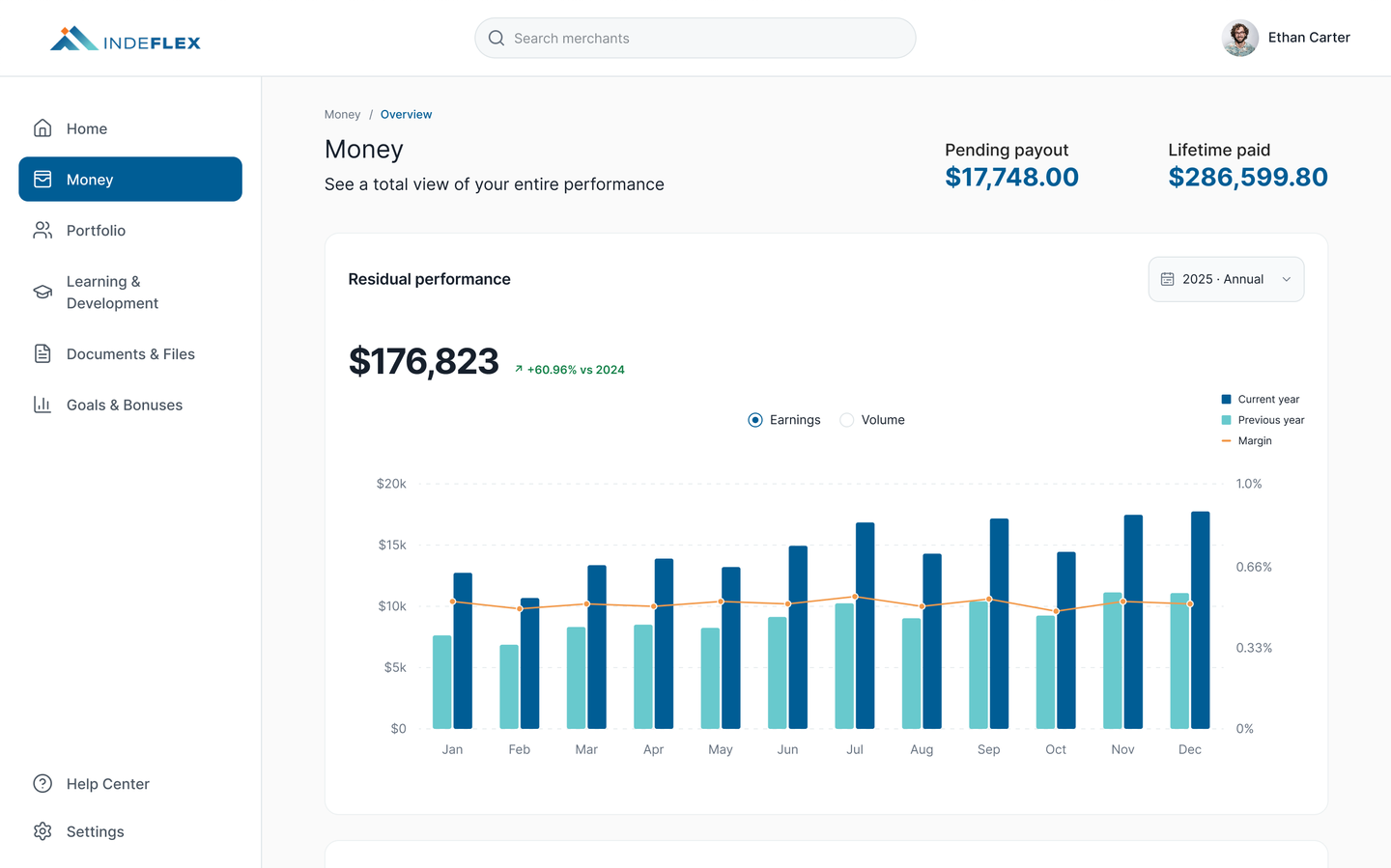Select the Earnings radio button
The width and height of the screenshot is (1391, 868).
tap(755, 420)
